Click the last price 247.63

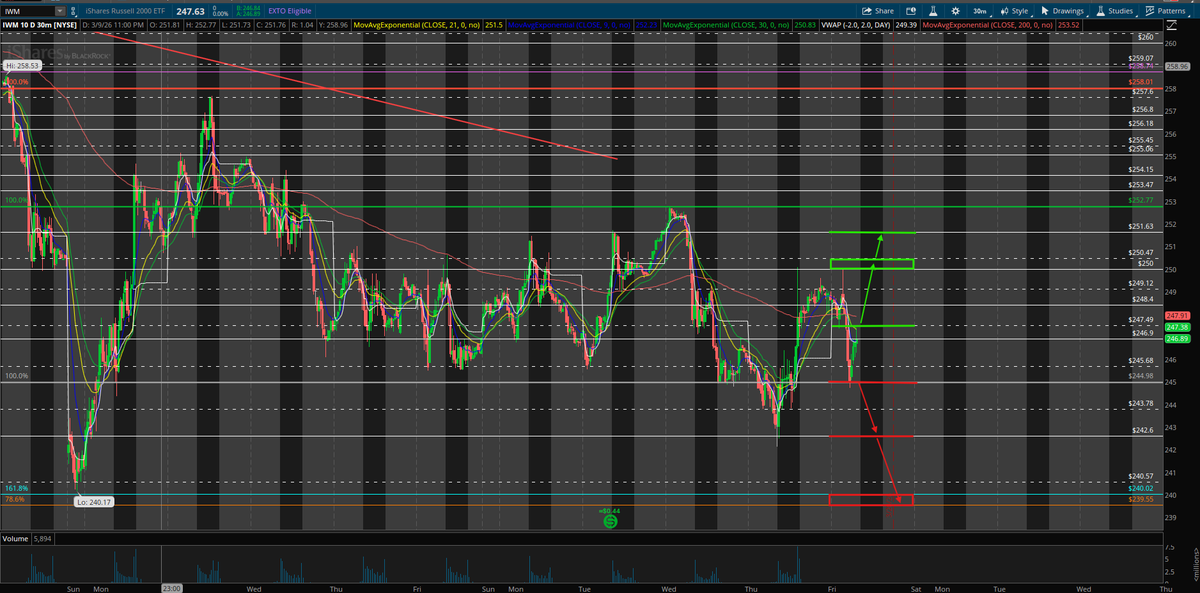pyautogui.click(x=191, y=10)
